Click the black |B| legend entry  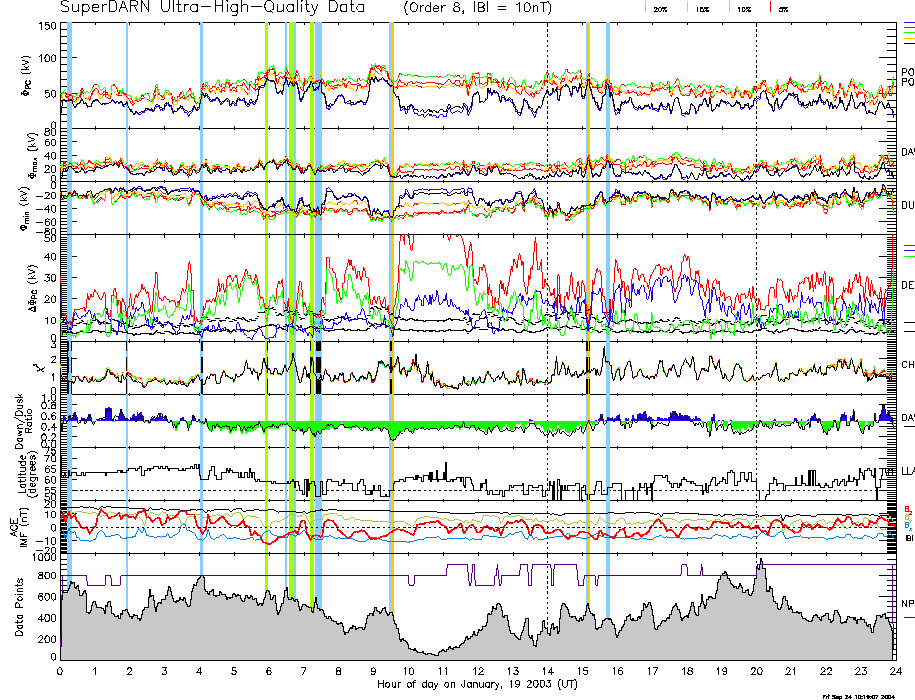(x=909, y=538)
